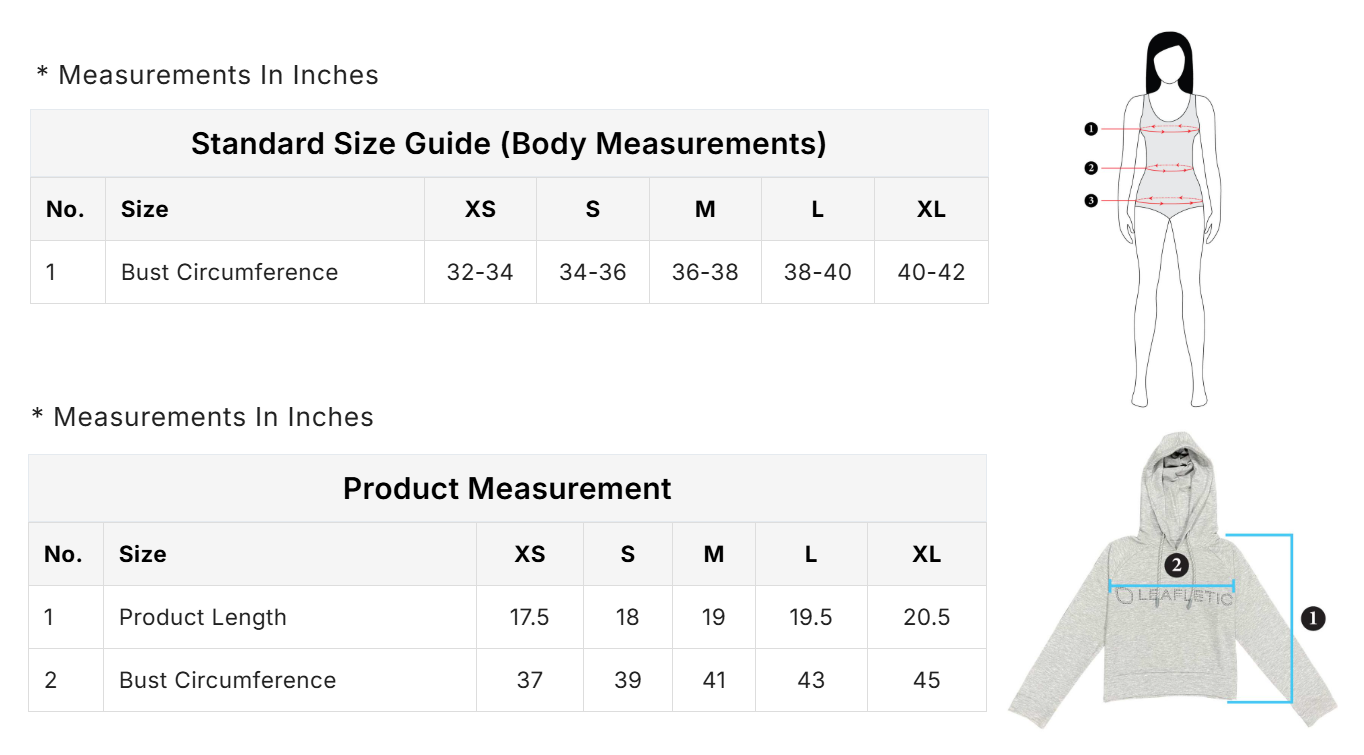The width and height of the screenshot is (1364, 755).
Task: Click the 41 bust circumference value
Action: coord(713,680)
